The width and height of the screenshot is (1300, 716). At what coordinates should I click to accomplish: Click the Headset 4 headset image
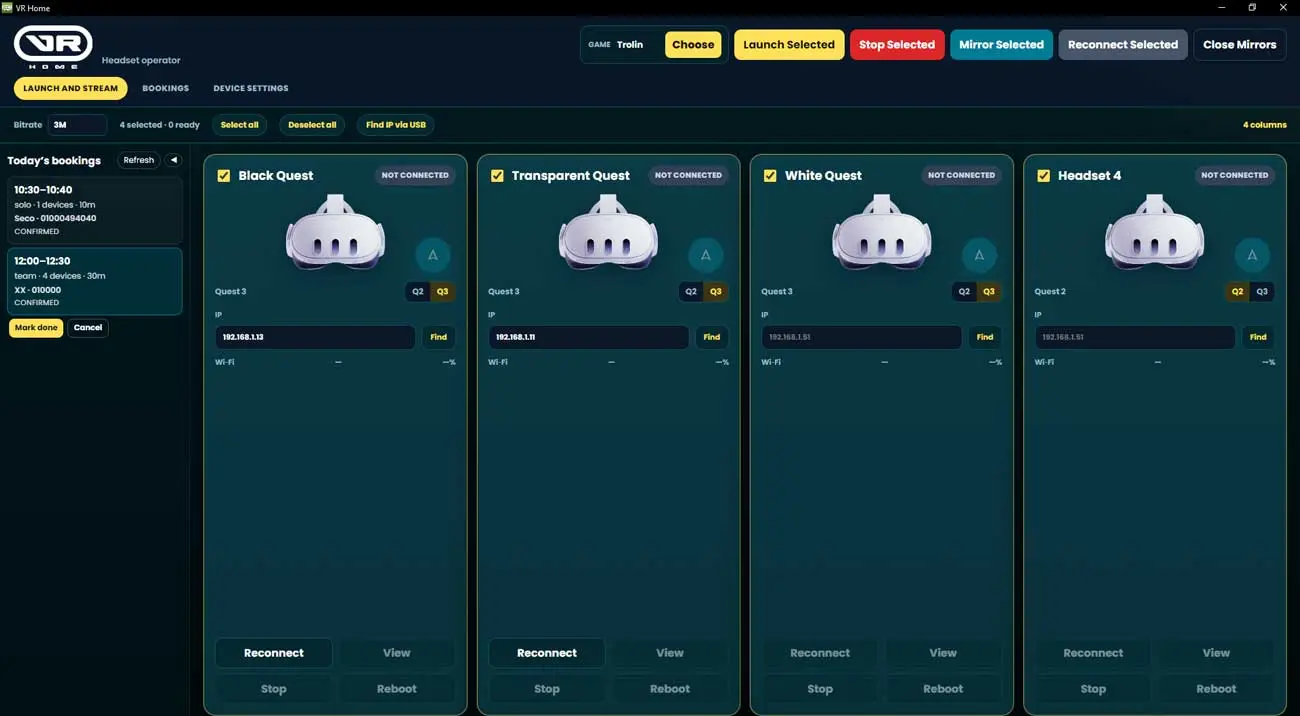(x=1154, y=231)
